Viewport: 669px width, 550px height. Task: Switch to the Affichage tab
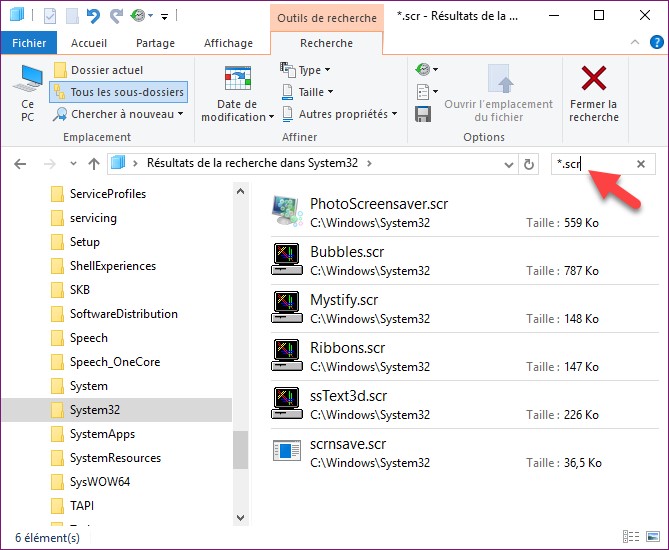[228, 43]
